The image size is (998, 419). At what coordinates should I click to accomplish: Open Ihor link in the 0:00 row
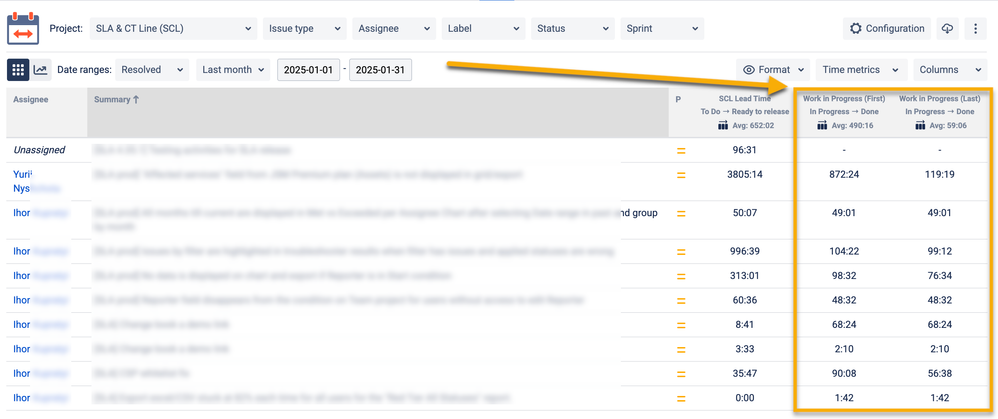click(22, 398)
